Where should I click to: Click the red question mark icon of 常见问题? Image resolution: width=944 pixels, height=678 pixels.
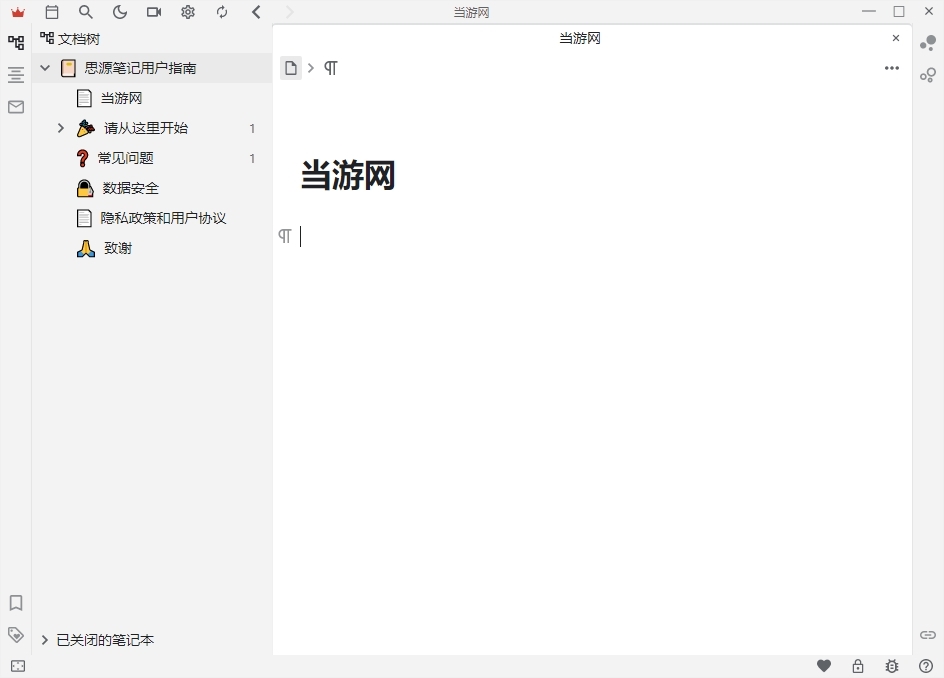point(82,158)
